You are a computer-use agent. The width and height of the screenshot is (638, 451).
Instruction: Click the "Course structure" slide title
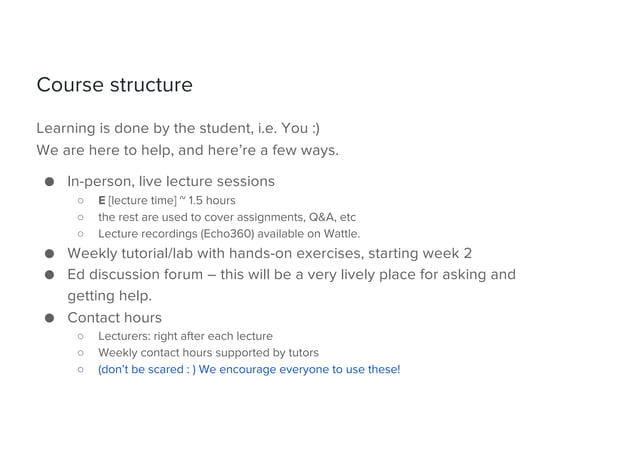pos(114,85)
